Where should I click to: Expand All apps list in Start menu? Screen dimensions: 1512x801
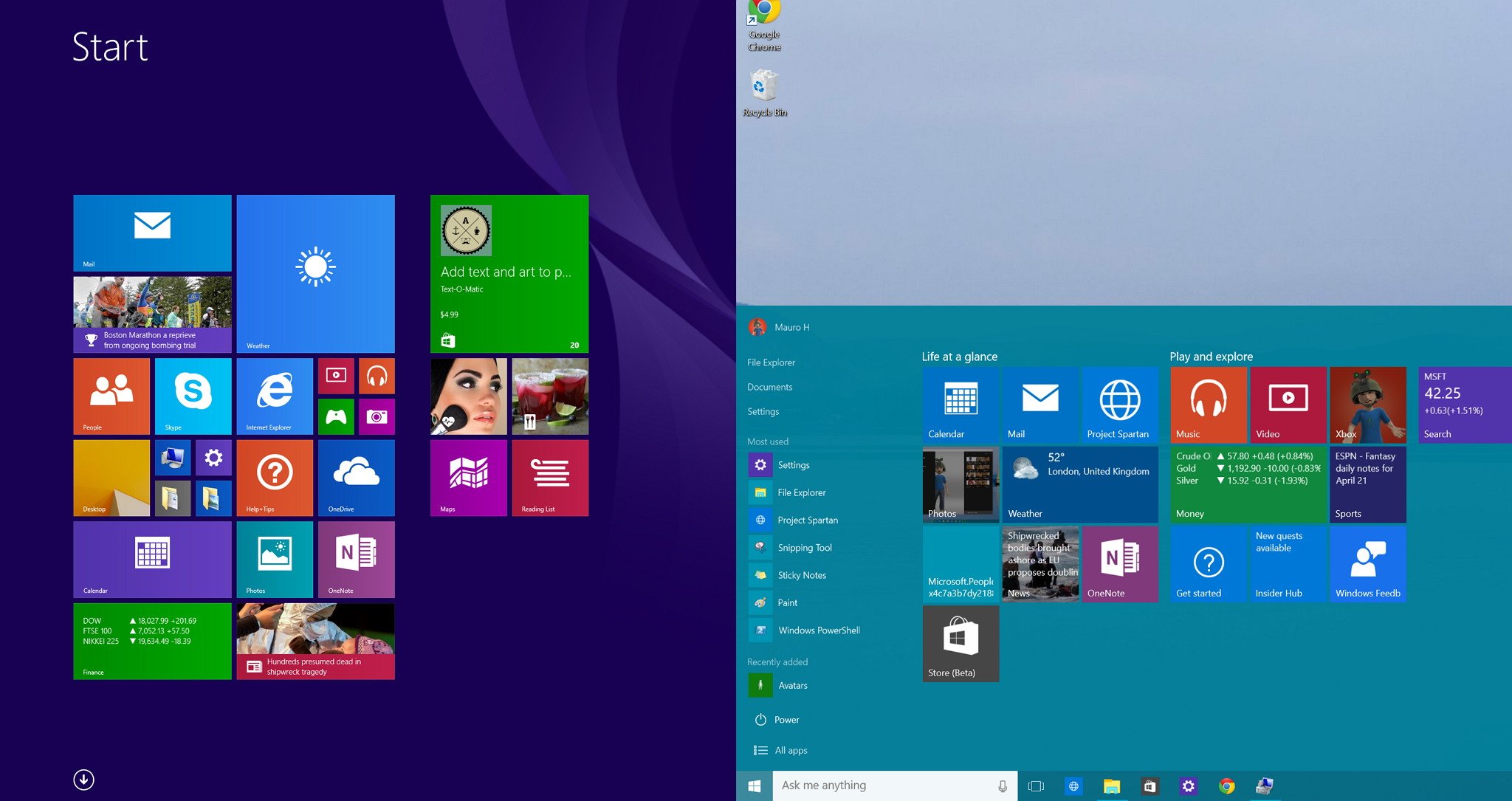780,750
